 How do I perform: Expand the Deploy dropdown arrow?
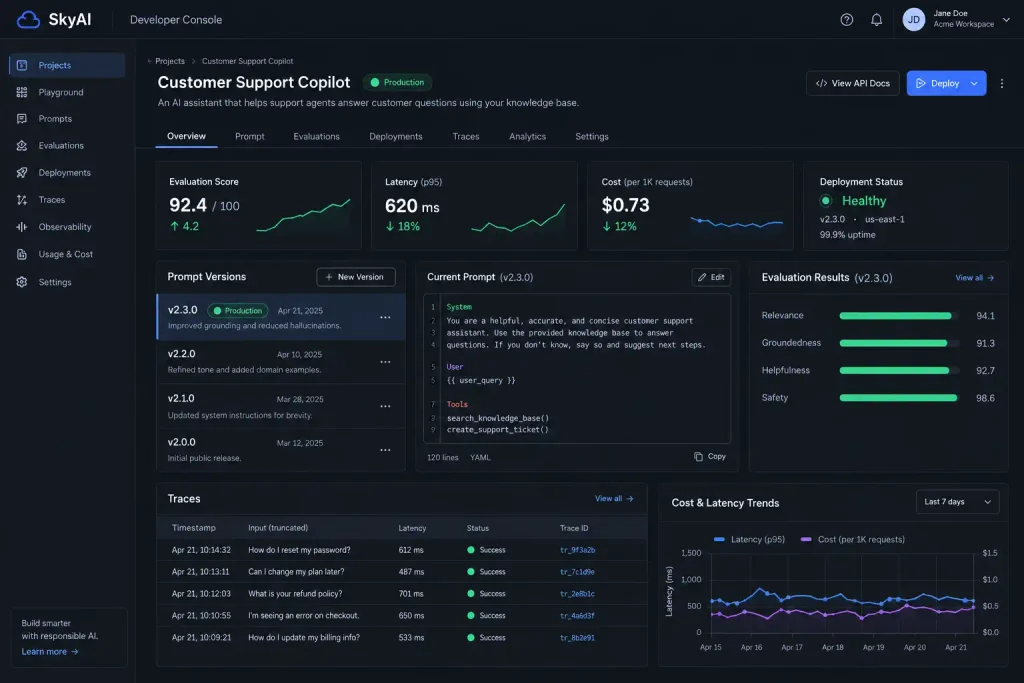[974, 84]
